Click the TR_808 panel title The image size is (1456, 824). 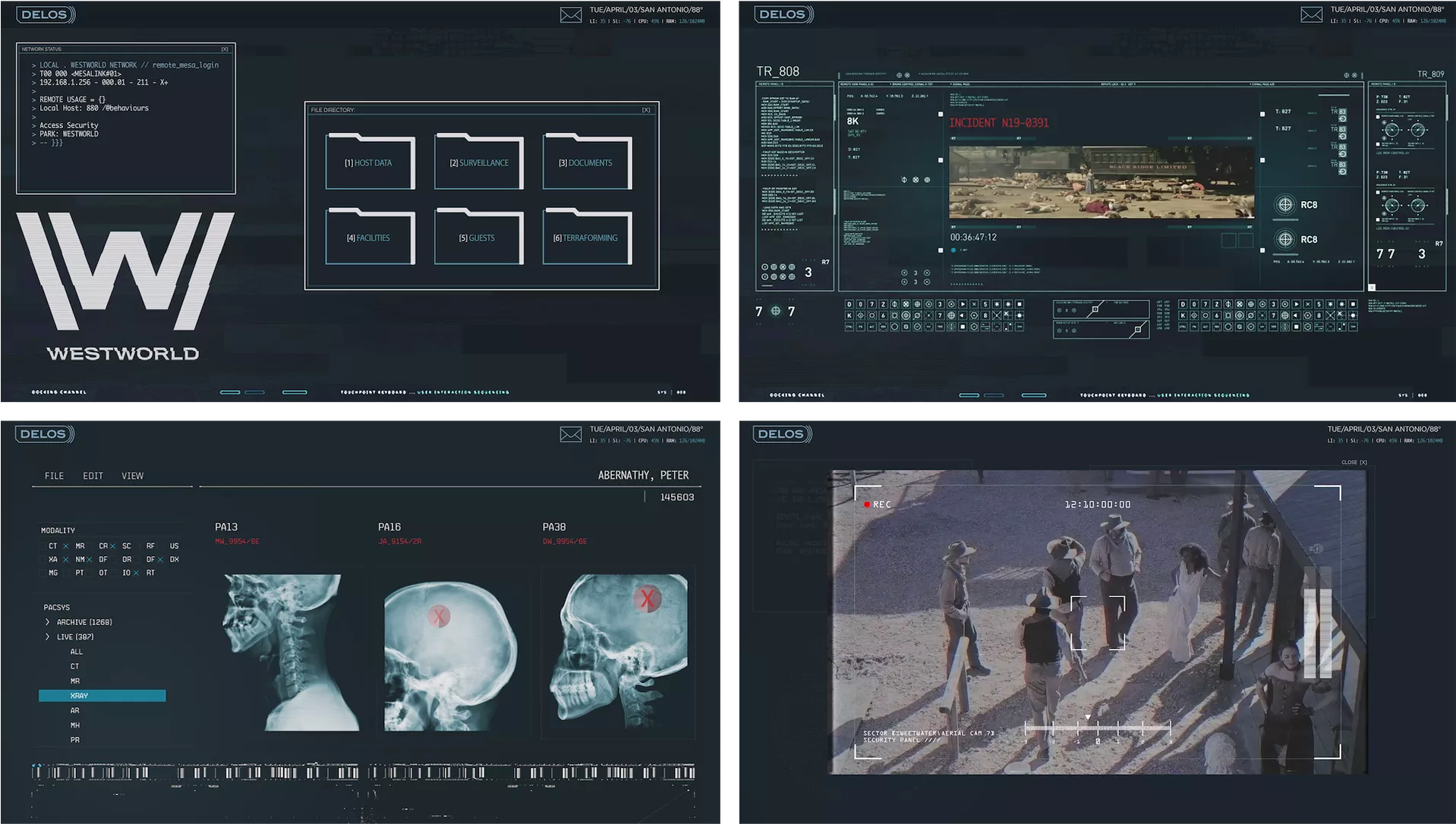tap(777, 71)
